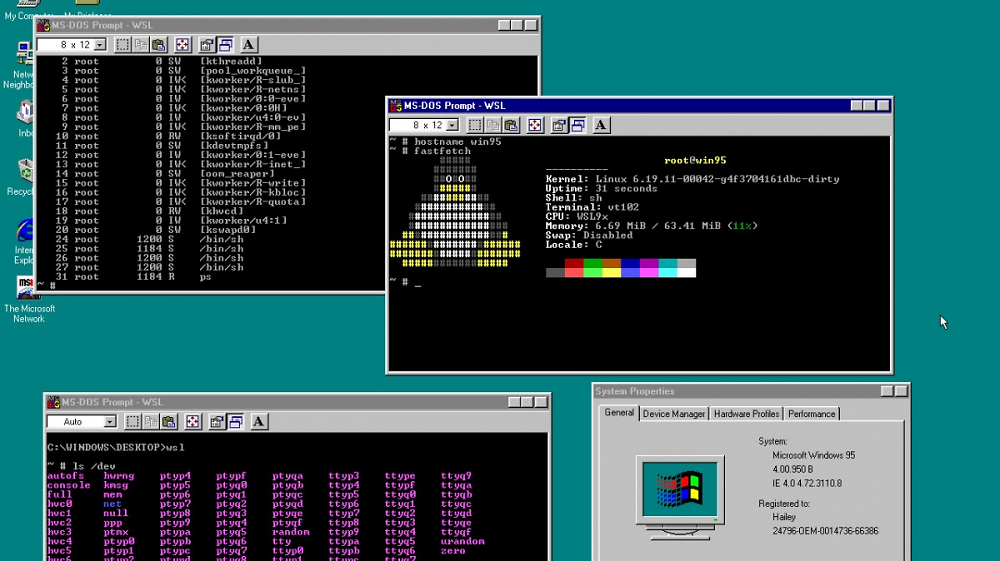Viewport: 1000px width, 561px height.
Task: Click 'autofs' entry in /dev listing
Action: [65, 476]
